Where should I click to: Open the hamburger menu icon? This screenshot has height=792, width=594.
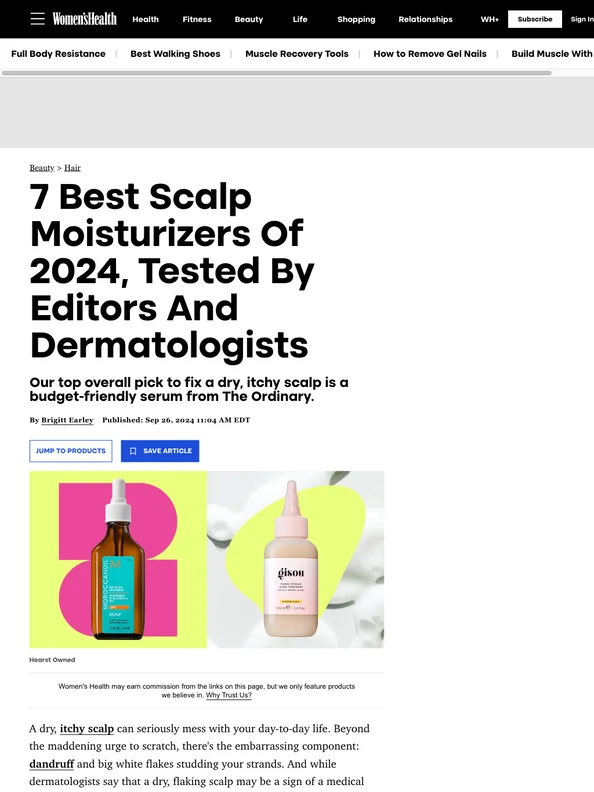coord(37,19)
